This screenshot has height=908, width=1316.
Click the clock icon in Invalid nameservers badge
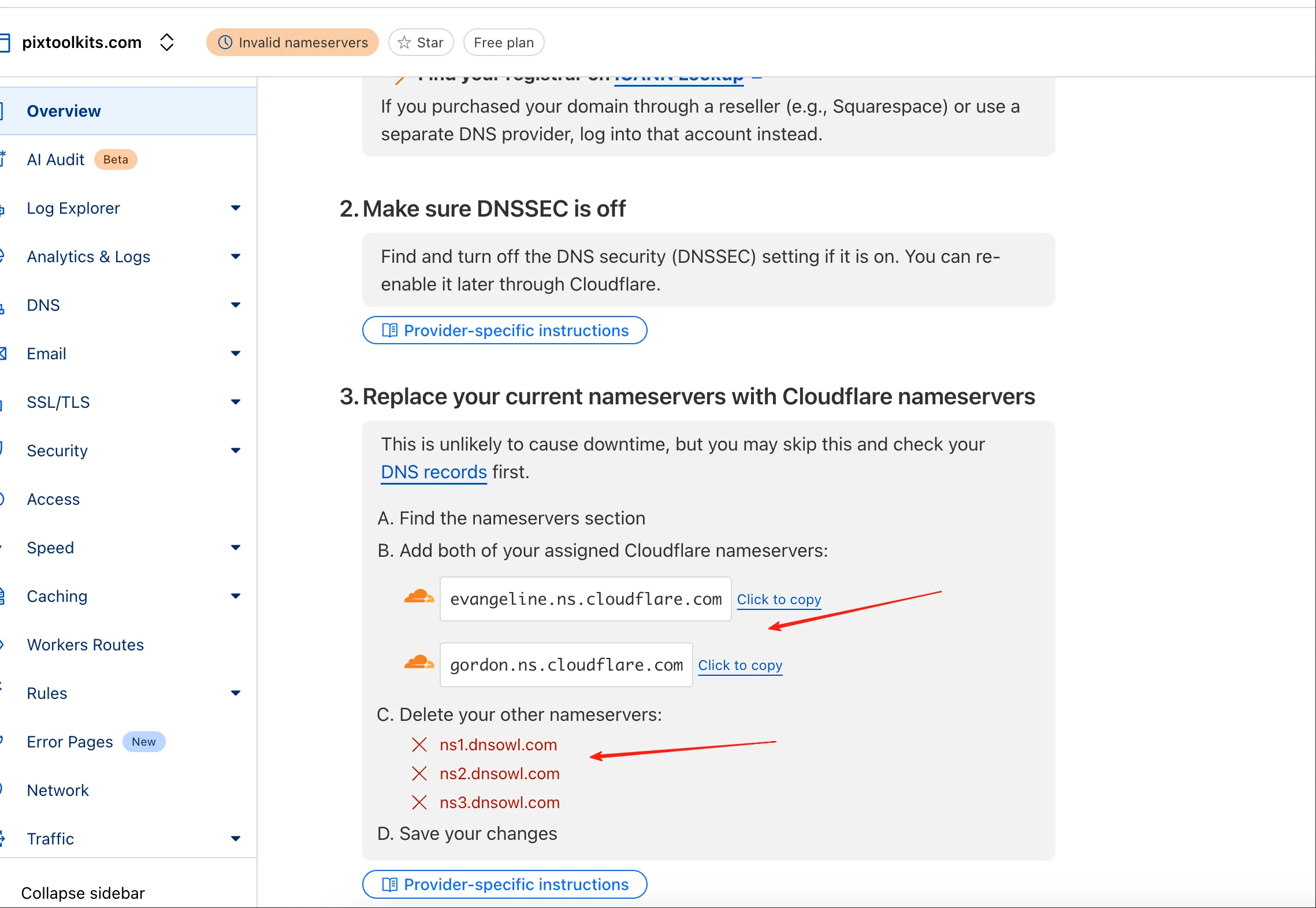click(x=225, y=42)
